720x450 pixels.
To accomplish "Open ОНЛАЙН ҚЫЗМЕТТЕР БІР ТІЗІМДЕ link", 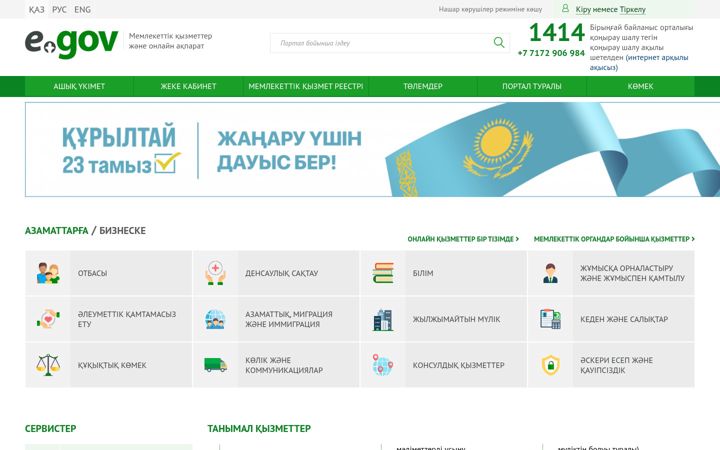I will 463,239.
